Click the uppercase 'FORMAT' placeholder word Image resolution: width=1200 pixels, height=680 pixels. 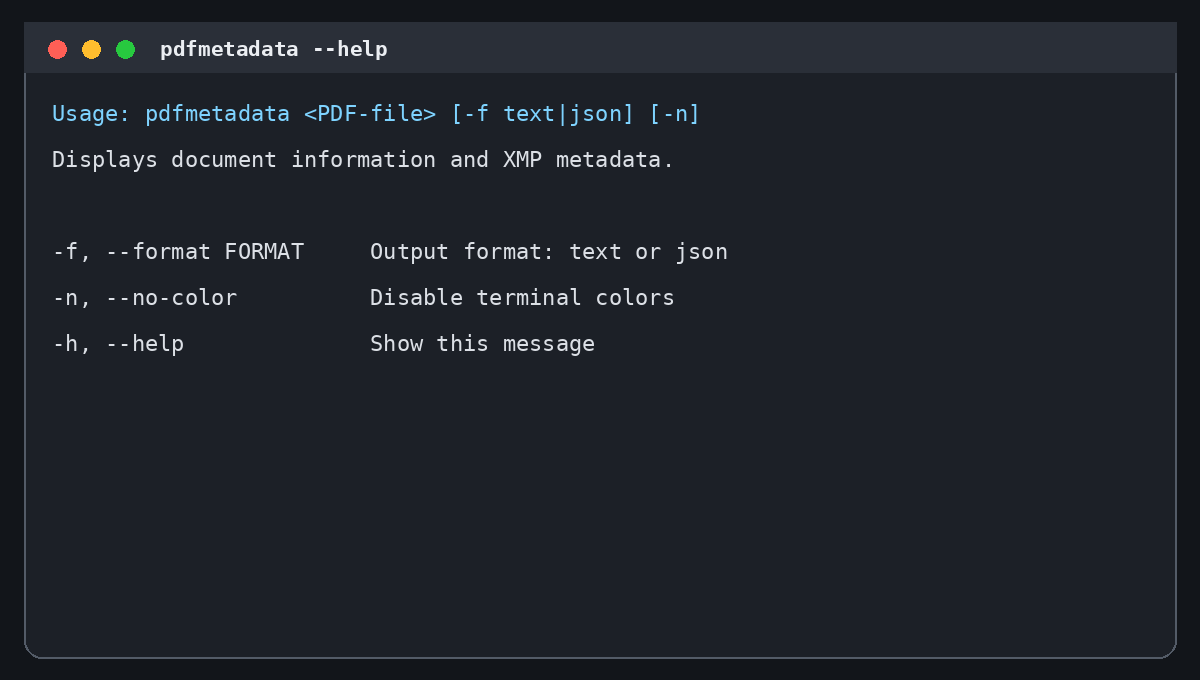click(264, 252)
